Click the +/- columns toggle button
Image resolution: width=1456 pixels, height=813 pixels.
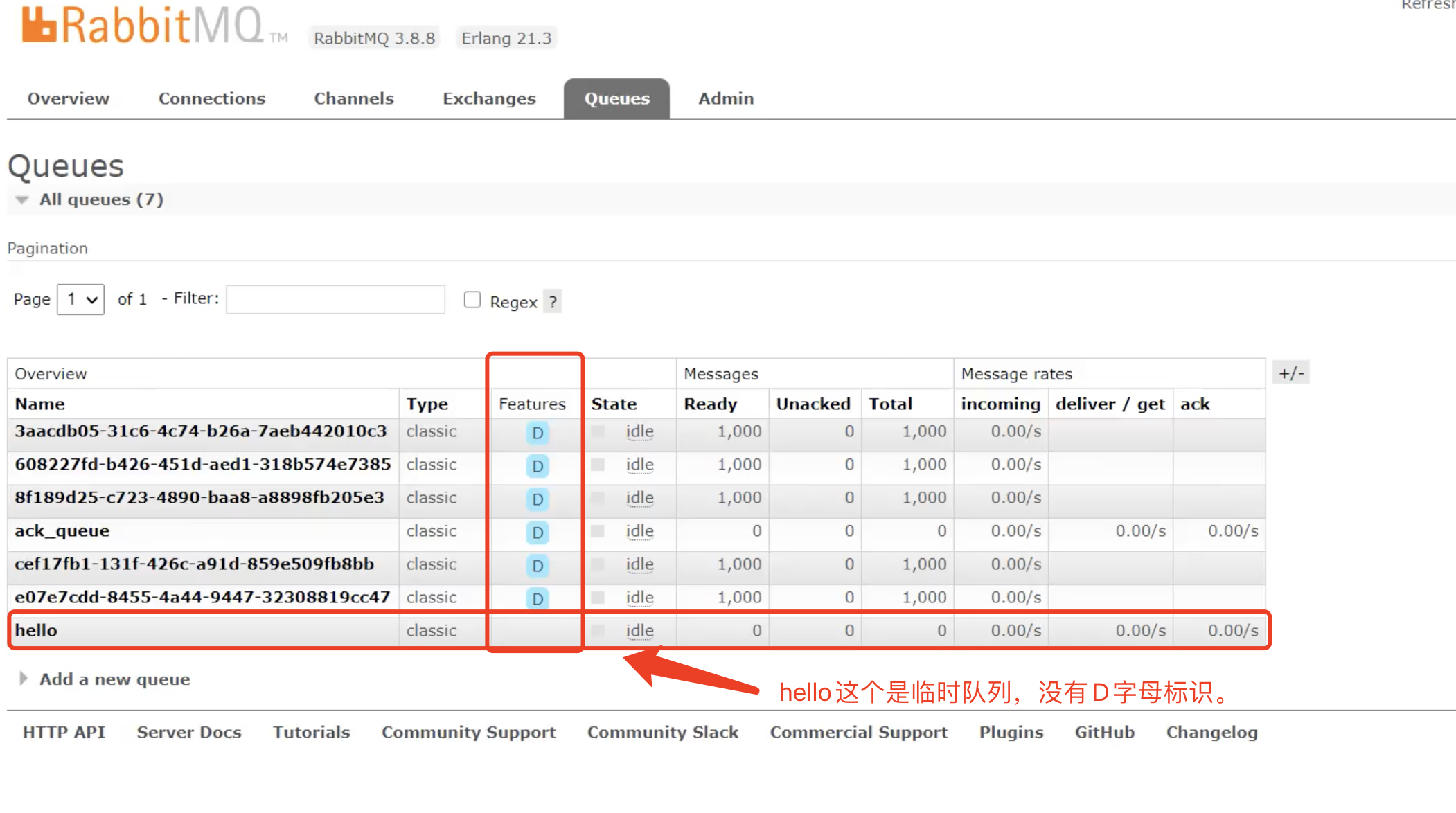(x=1290, y=373)
